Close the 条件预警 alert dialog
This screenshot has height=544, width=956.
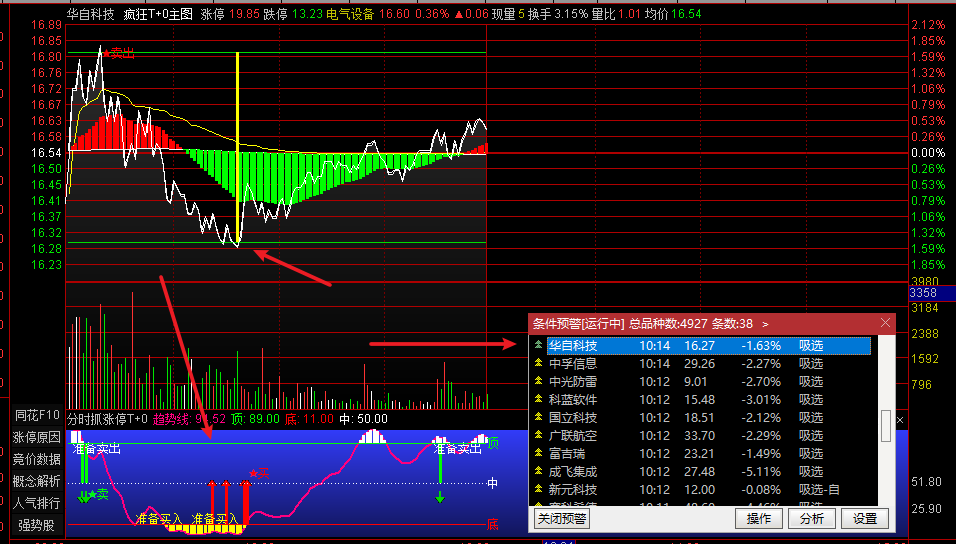click(885, 323)
